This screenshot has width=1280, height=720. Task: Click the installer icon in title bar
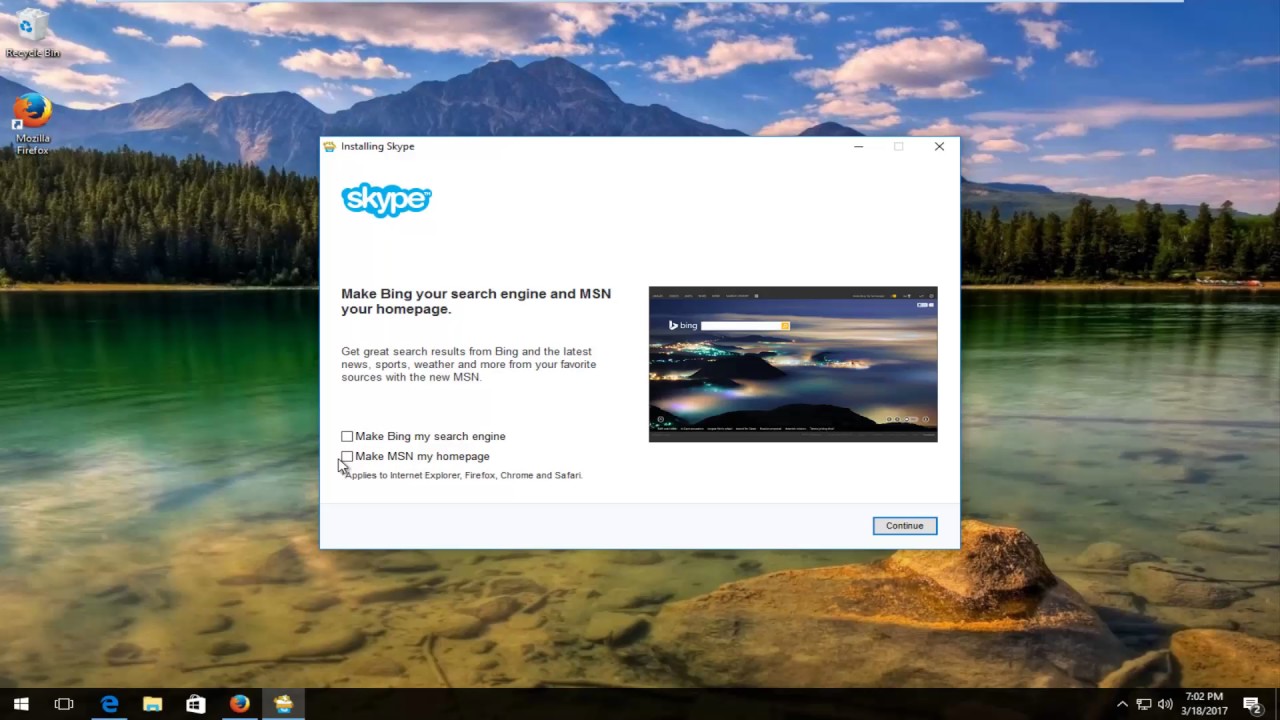tap(329, 146)
